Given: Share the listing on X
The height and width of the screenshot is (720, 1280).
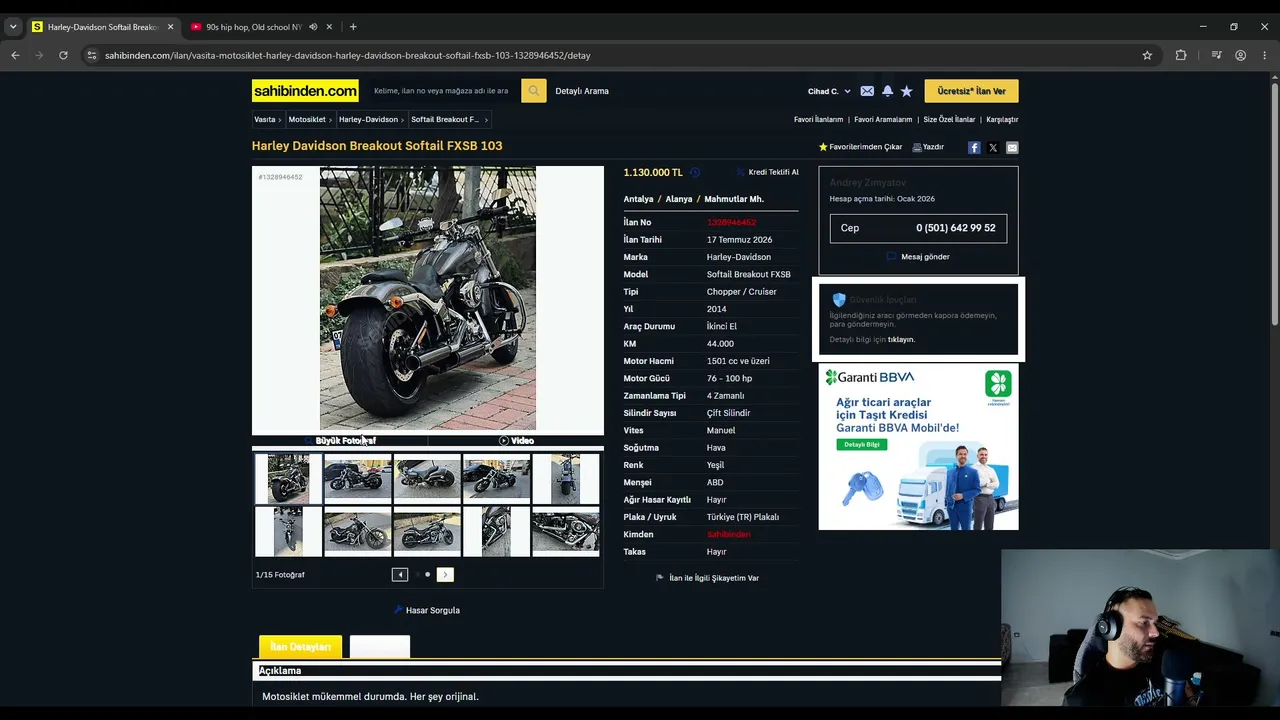Looking at the screenshot, I should coord(993,147).
